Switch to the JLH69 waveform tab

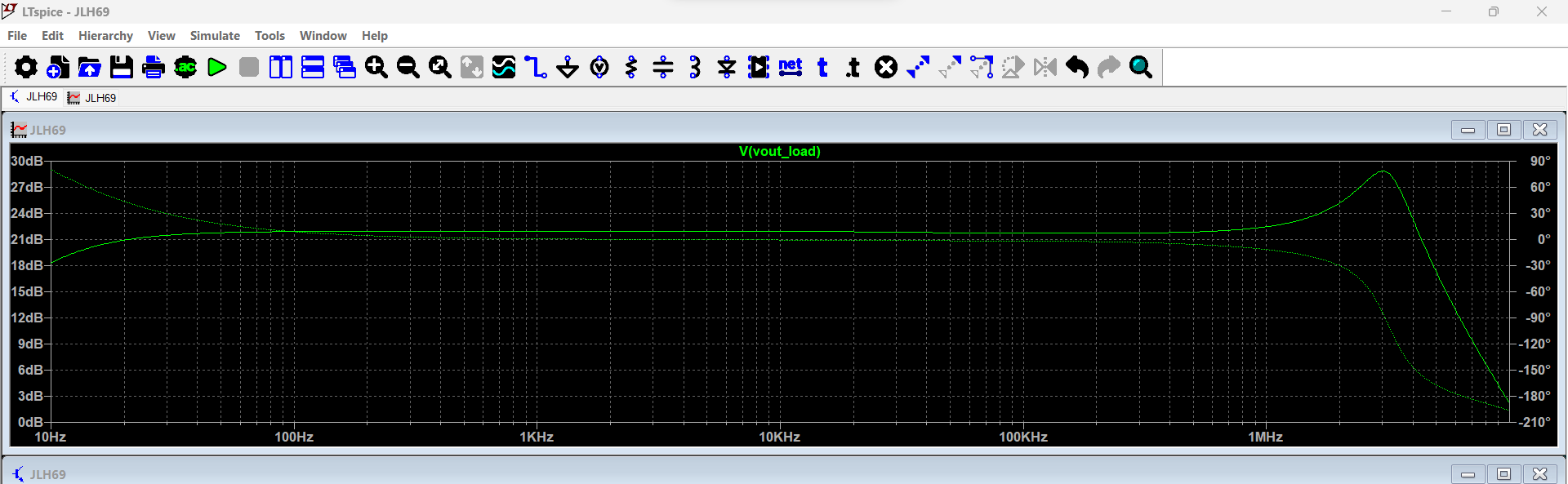click(91, 98)
